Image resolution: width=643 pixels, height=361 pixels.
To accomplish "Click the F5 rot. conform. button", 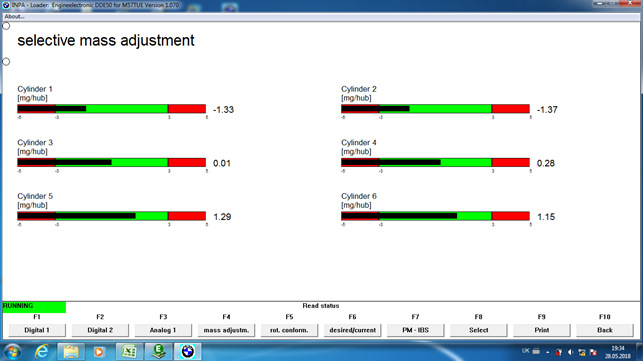I will click(x=290, y=330).
